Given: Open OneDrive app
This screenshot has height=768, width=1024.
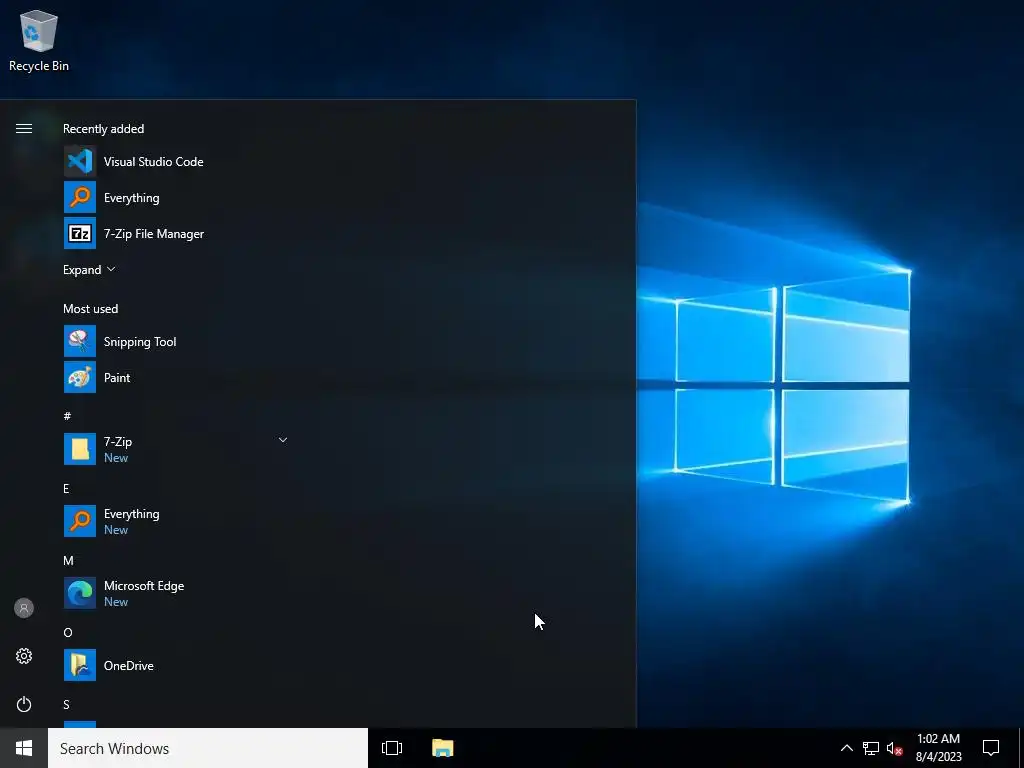Looking at the screenshot, I should pos(176,665).
